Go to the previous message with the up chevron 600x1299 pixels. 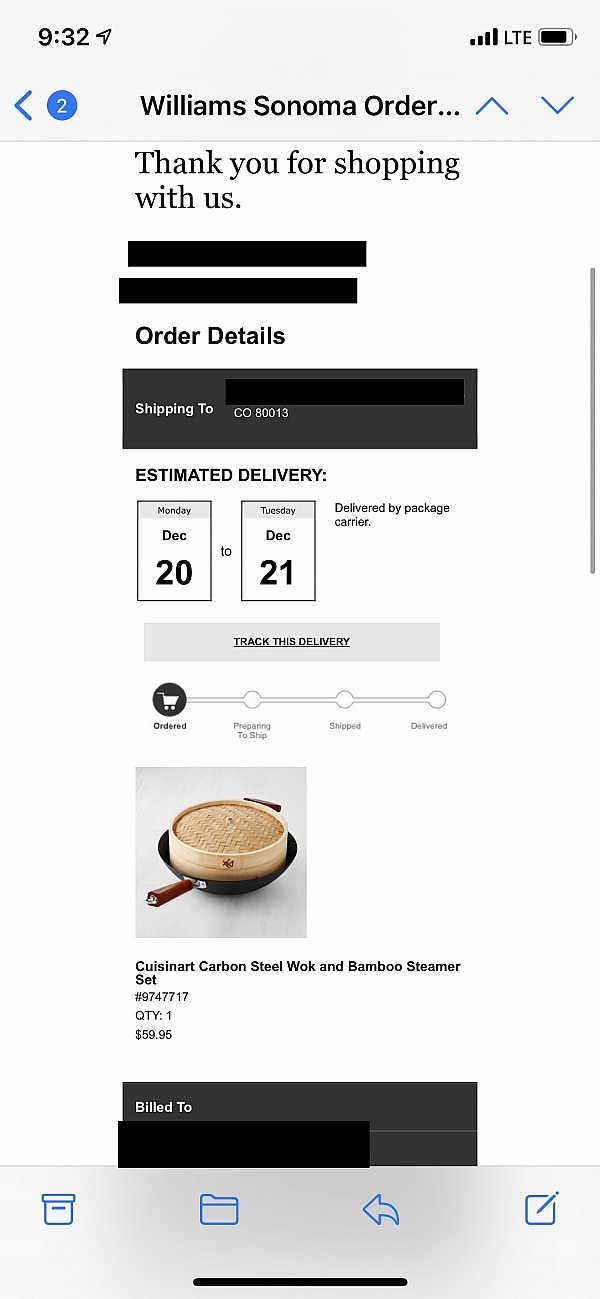[x=492, y=105]
